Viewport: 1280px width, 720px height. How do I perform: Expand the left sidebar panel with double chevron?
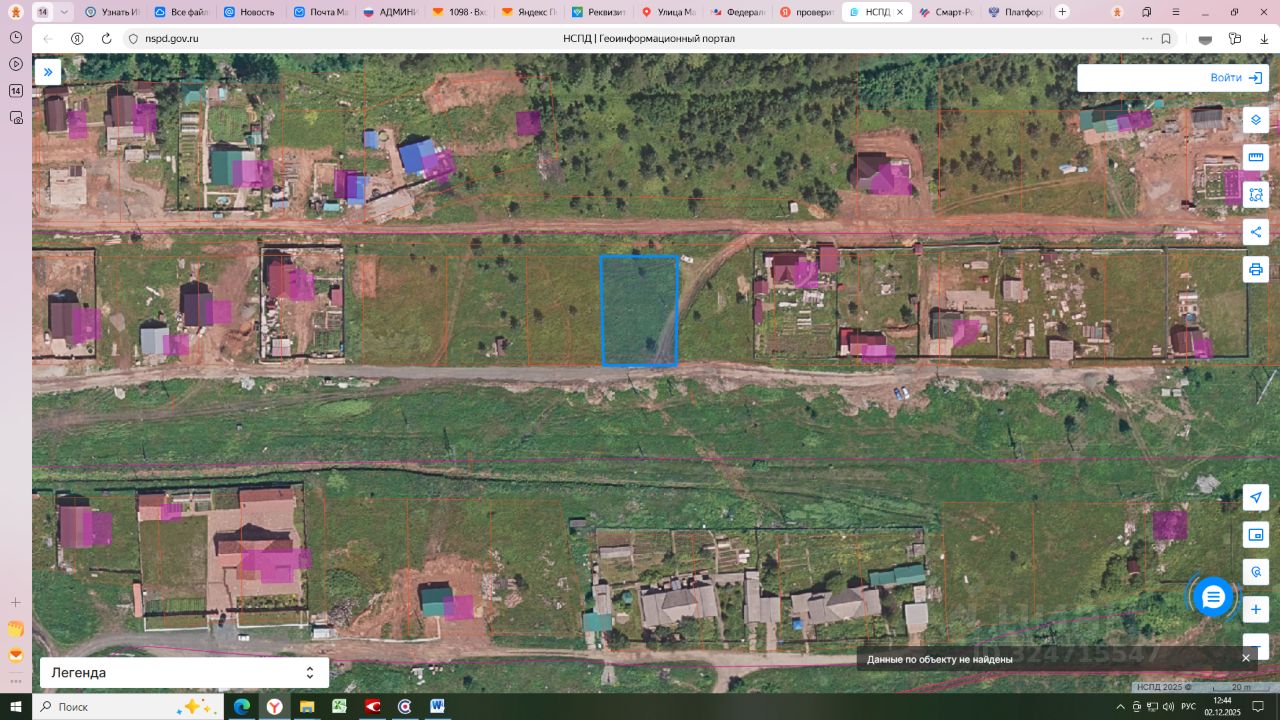pyautogui.click(x=47, y=72)
